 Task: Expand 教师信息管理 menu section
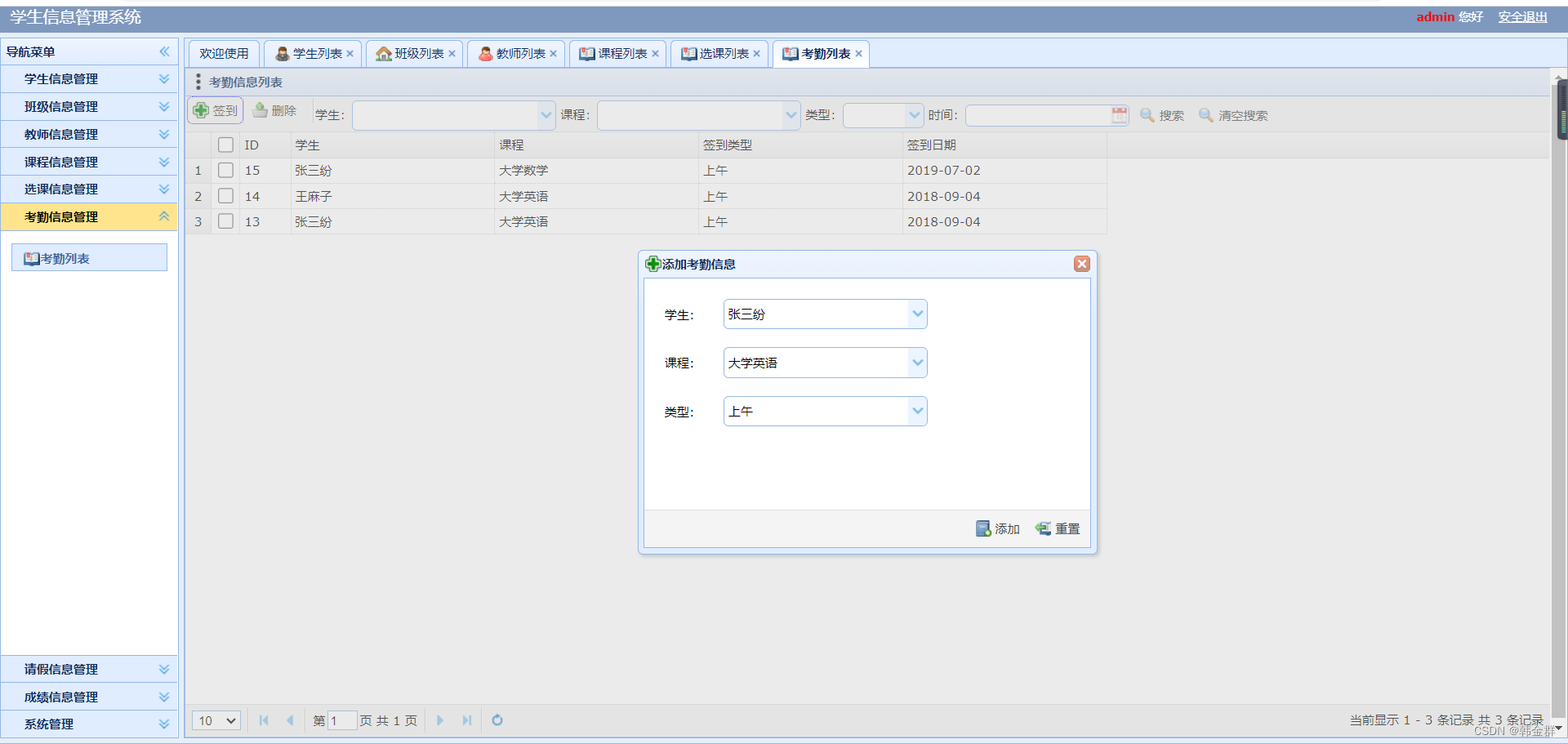[89, 135]
